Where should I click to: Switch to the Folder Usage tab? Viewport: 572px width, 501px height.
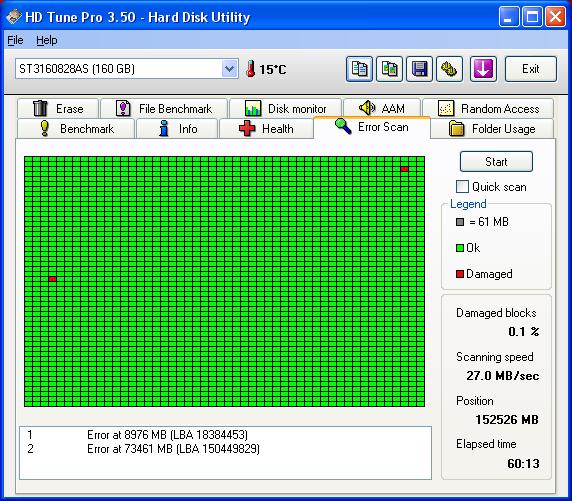(x=492, y=128)
